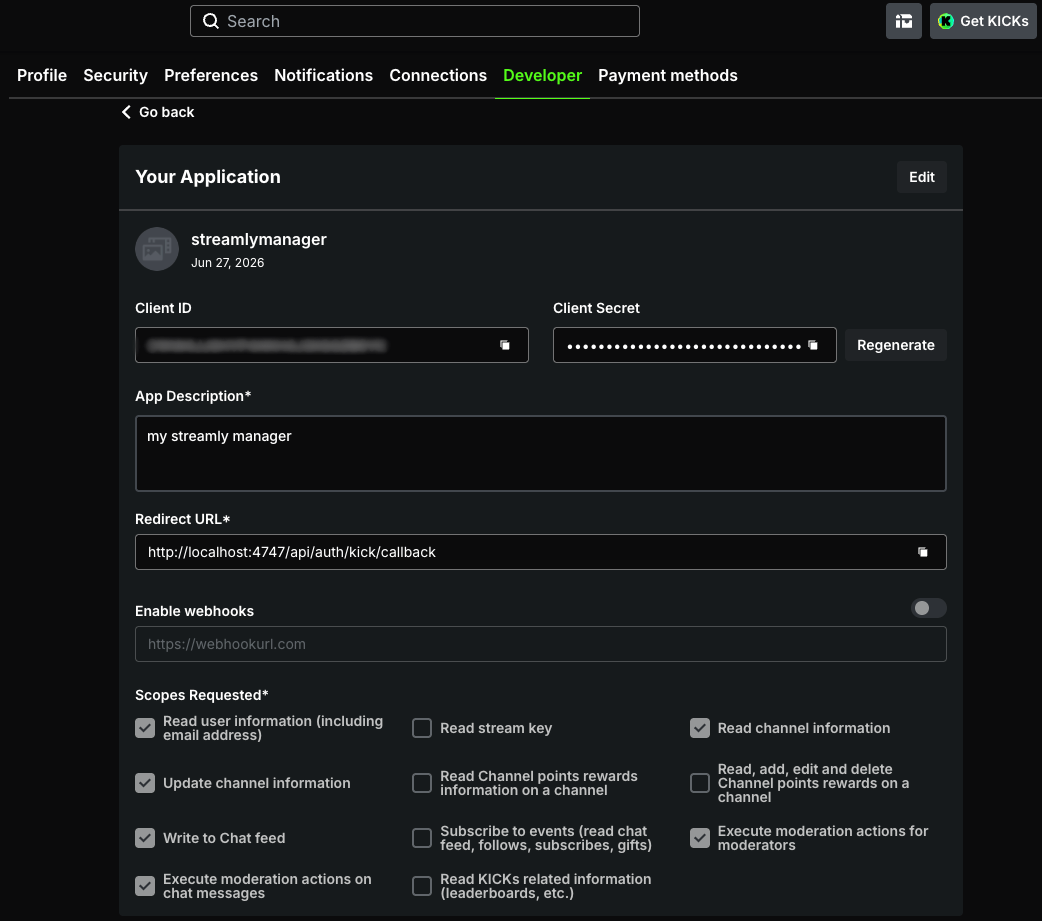Click the App Description text area

pos(540,453)
